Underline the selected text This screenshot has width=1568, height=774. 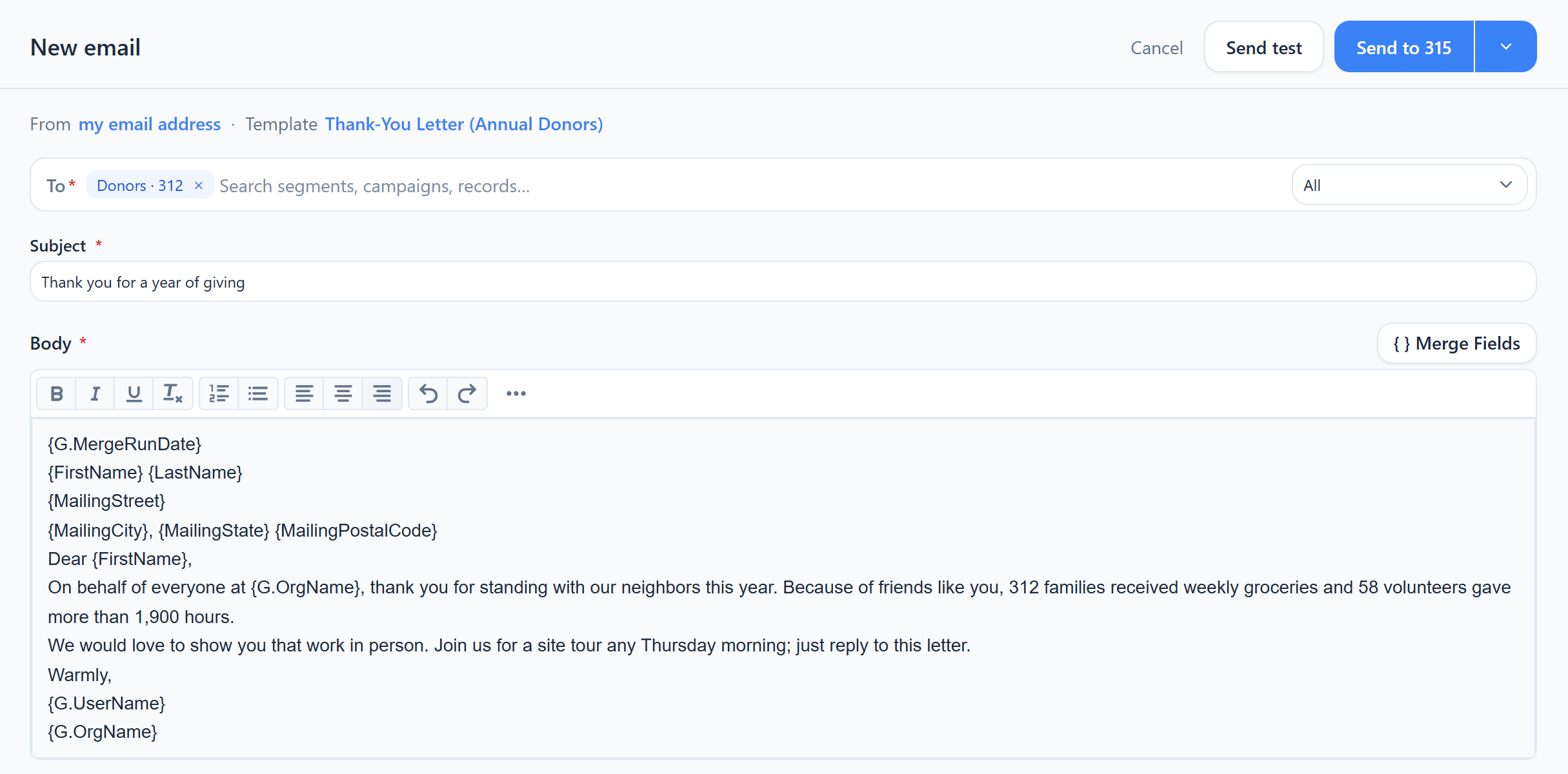point(134,393)
